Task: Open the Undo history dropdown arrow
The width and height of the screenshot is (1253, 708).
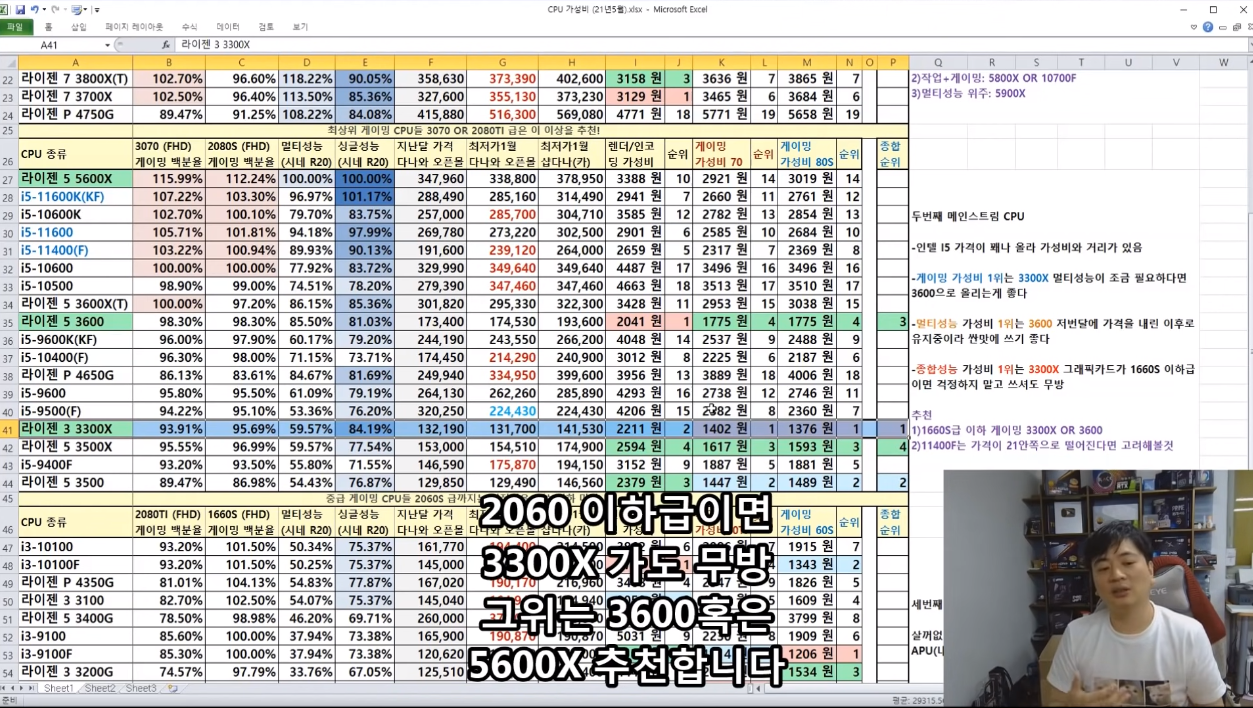Action: pyautogui.click(x=46, y=9)
